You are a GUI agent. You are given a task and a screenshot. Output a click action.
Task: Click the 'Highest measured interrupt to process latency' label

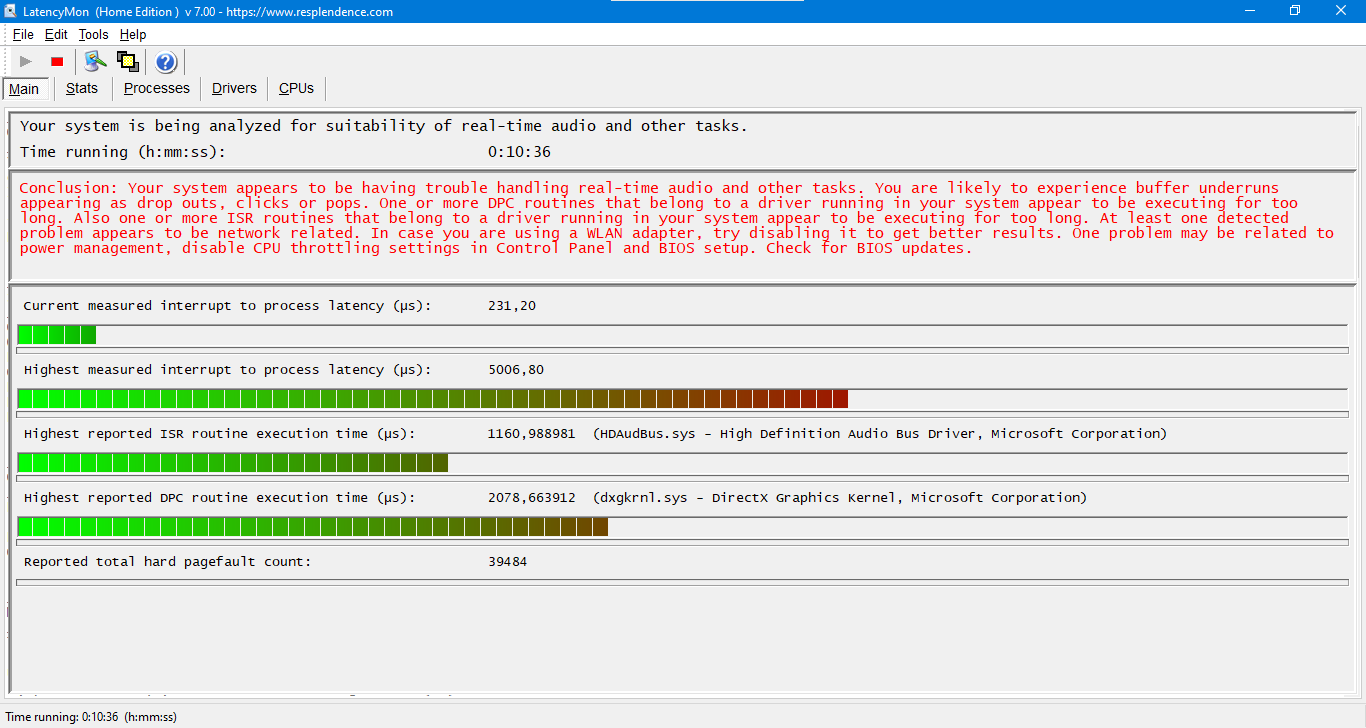[x=227, y=370]
